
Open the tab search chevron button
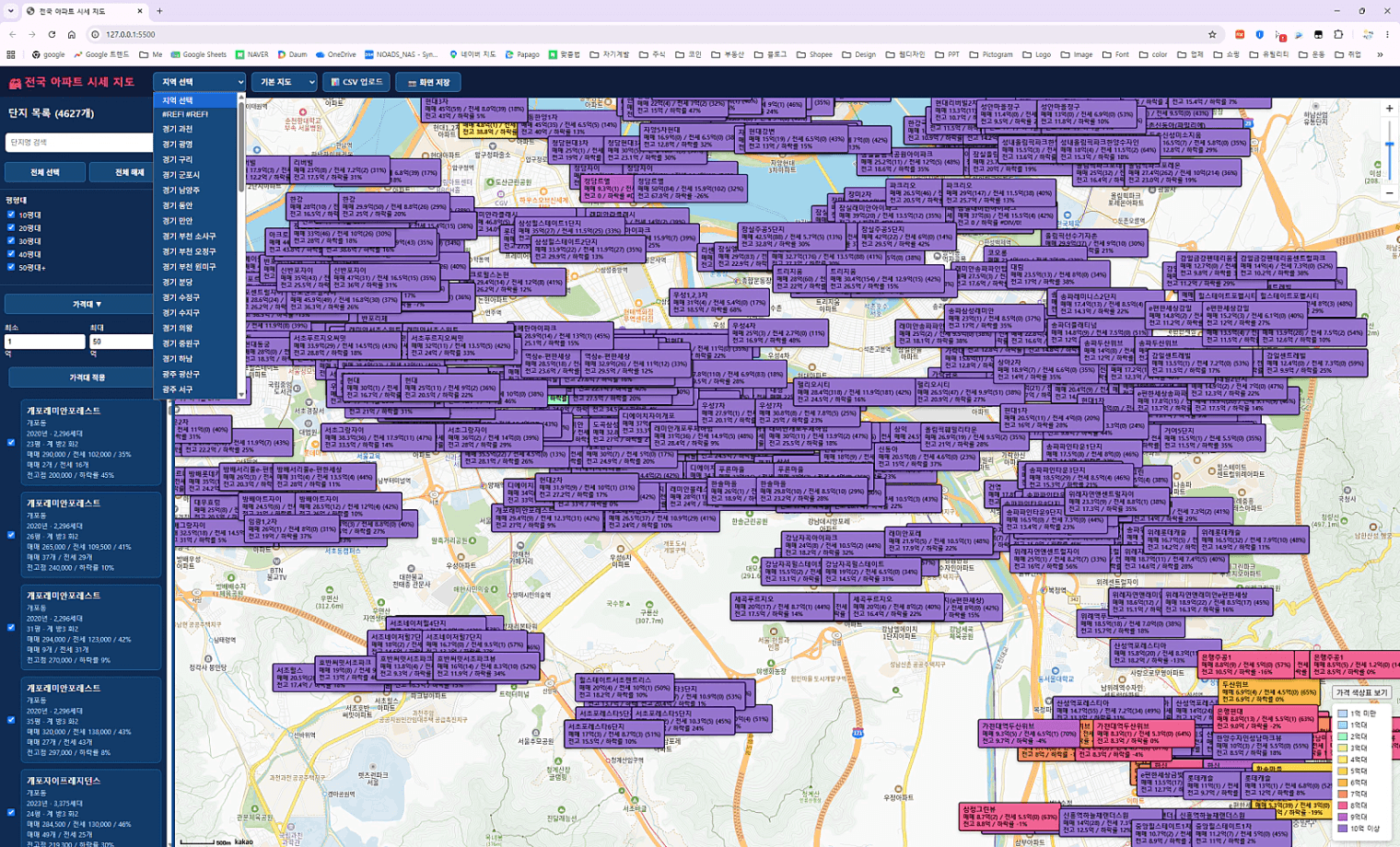11,11
